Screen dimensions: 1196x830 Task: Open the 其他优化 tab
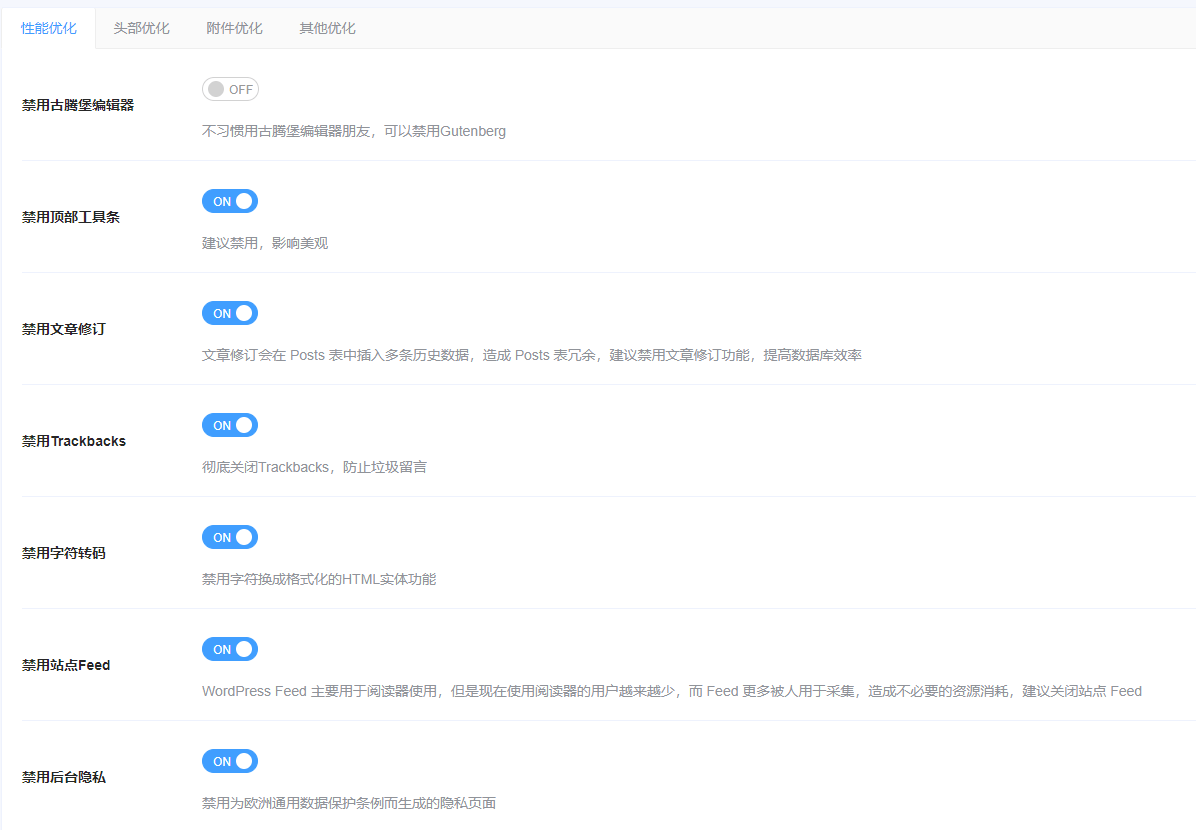(327, 28)
